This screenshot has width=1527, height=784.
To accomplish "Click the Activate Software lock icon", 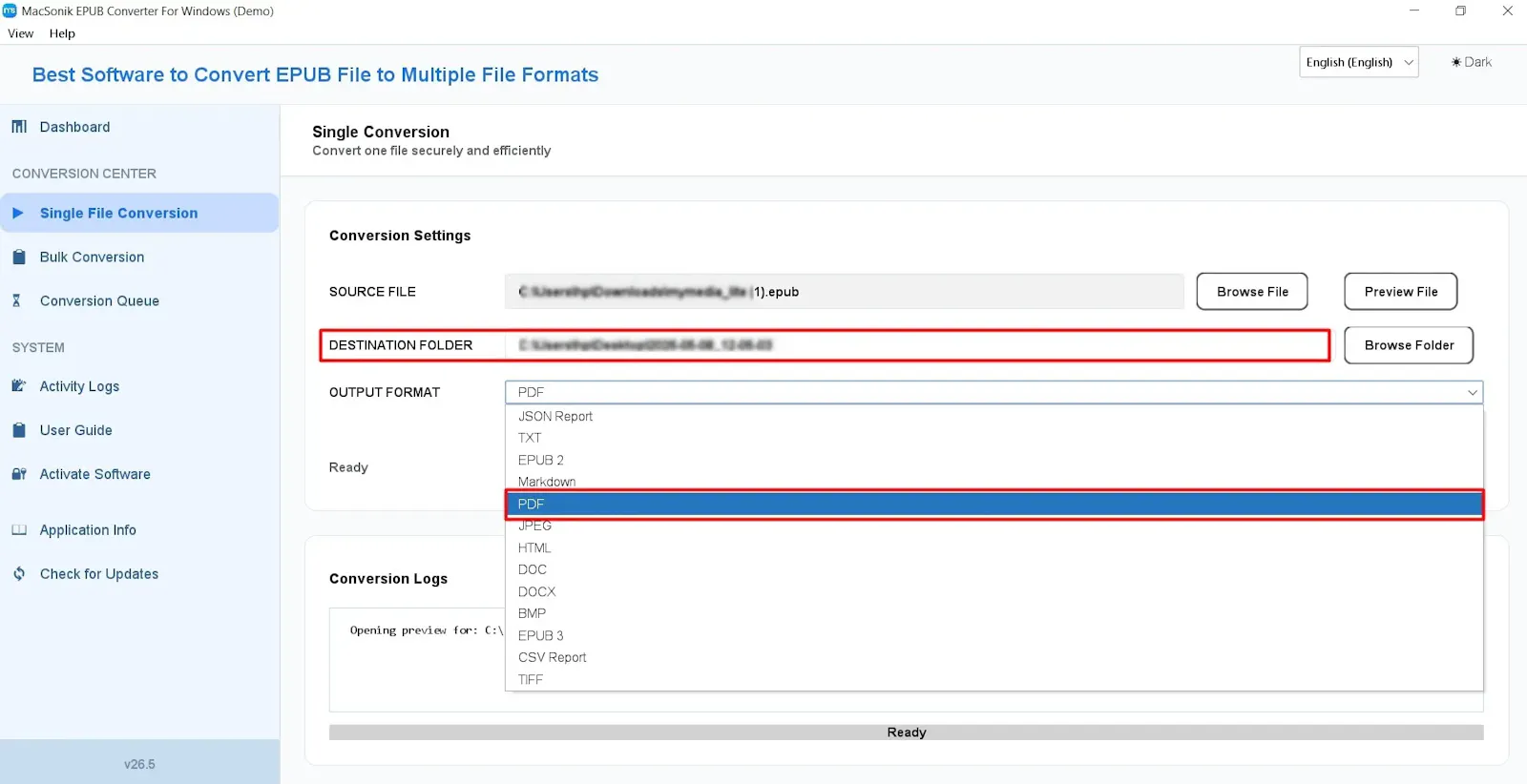I will pos(19,474).
